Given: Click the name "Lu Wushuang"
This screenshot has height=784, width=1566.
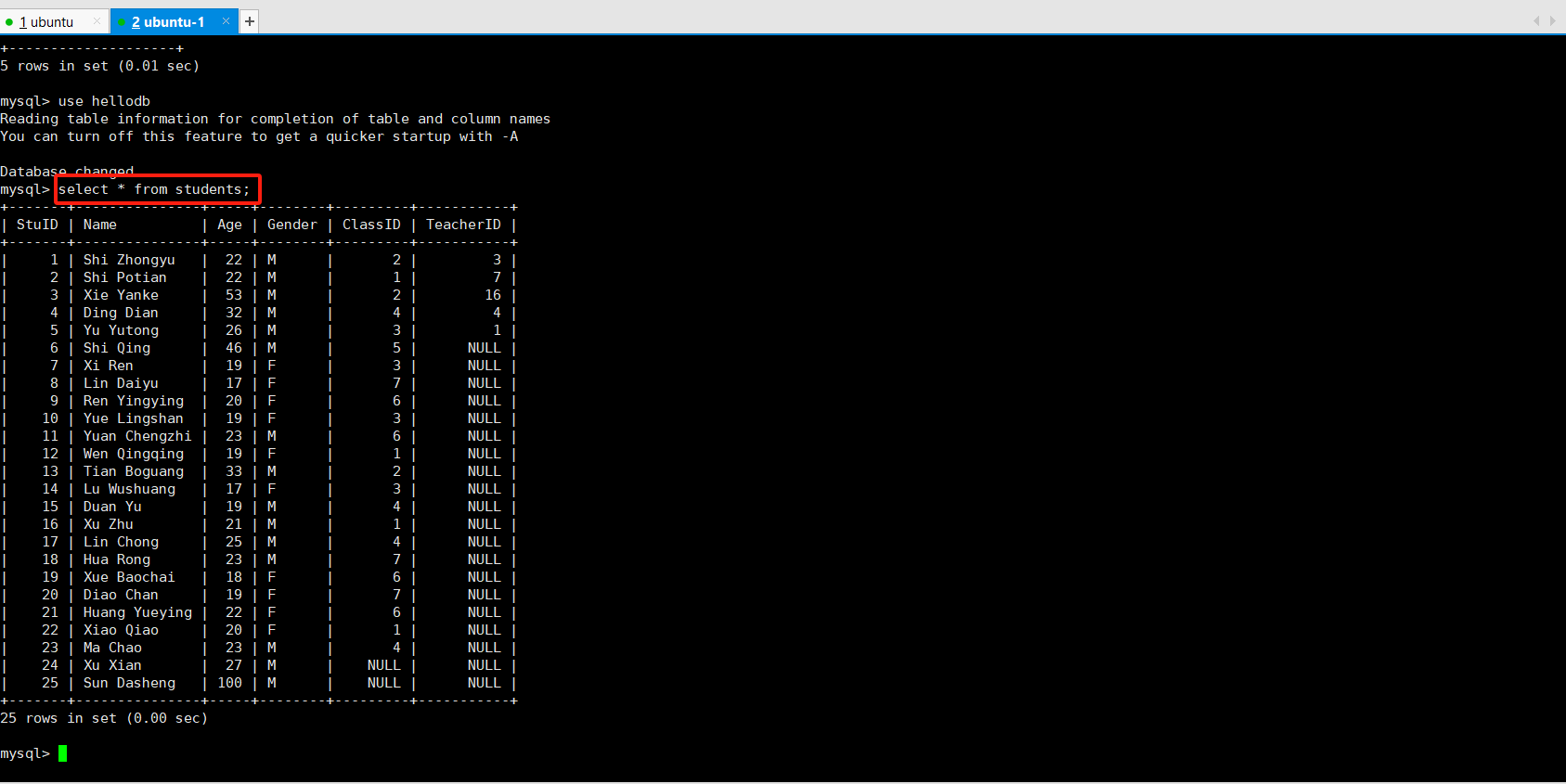Looking at the screenshot, I should pyautogui.click(x=129, y=489).
